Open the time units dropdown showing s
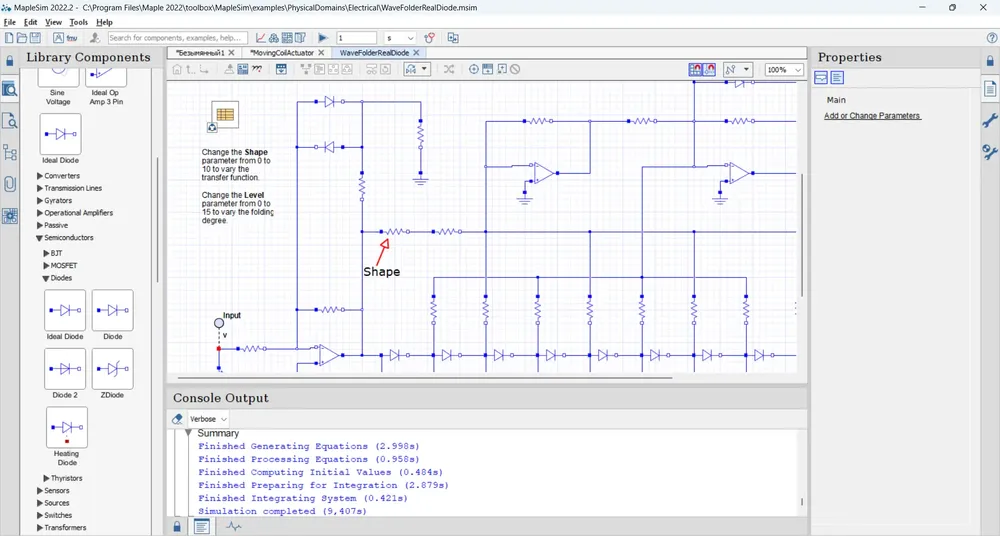The image size is (1000, 536). [400, 38]
